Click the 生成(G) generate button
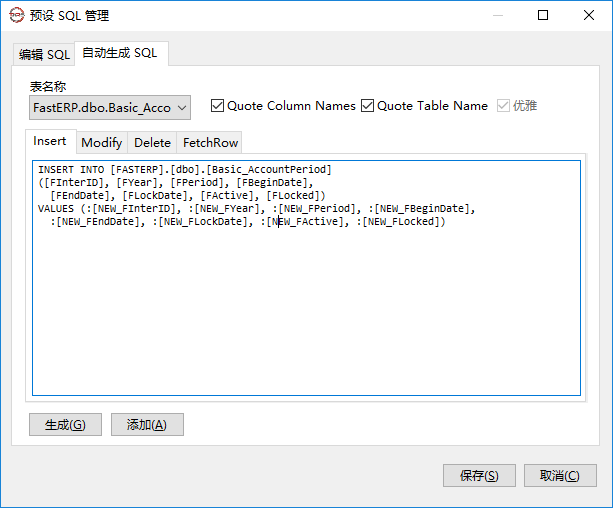The image size is (613, 508). (65, 424)
